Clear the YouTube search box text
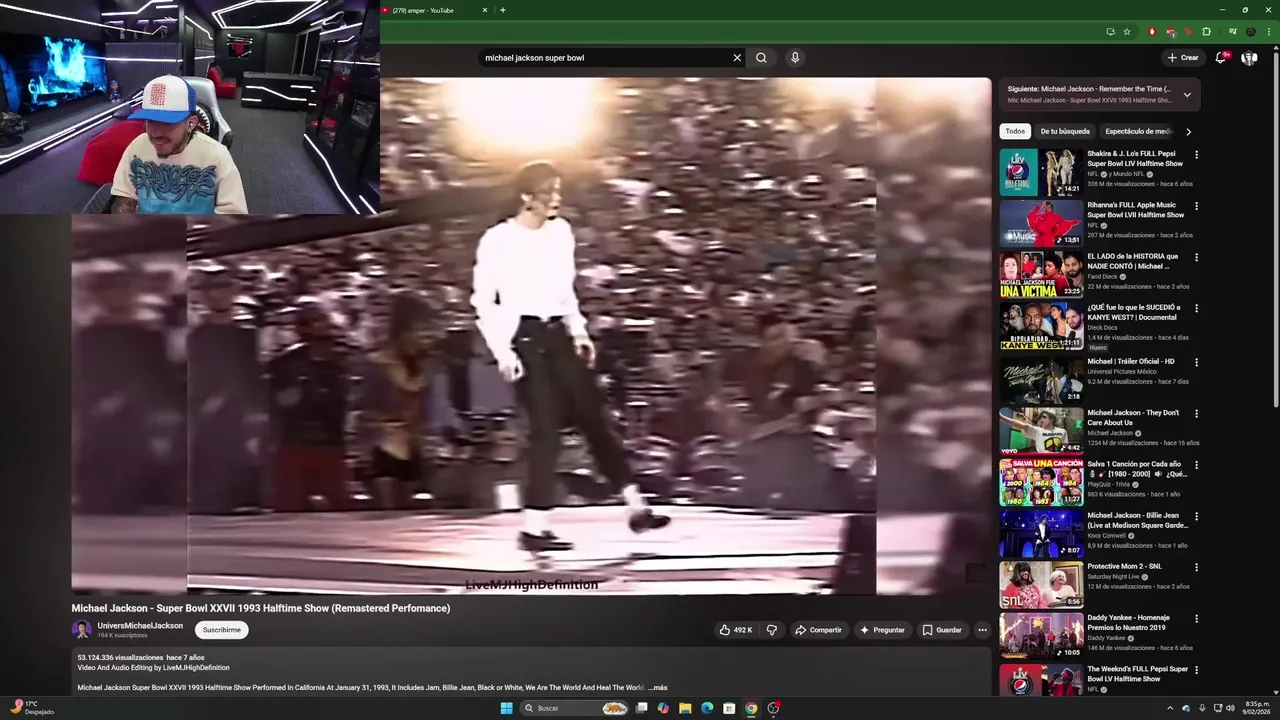This screenshot has width=1280, height=720. [737, 58]
